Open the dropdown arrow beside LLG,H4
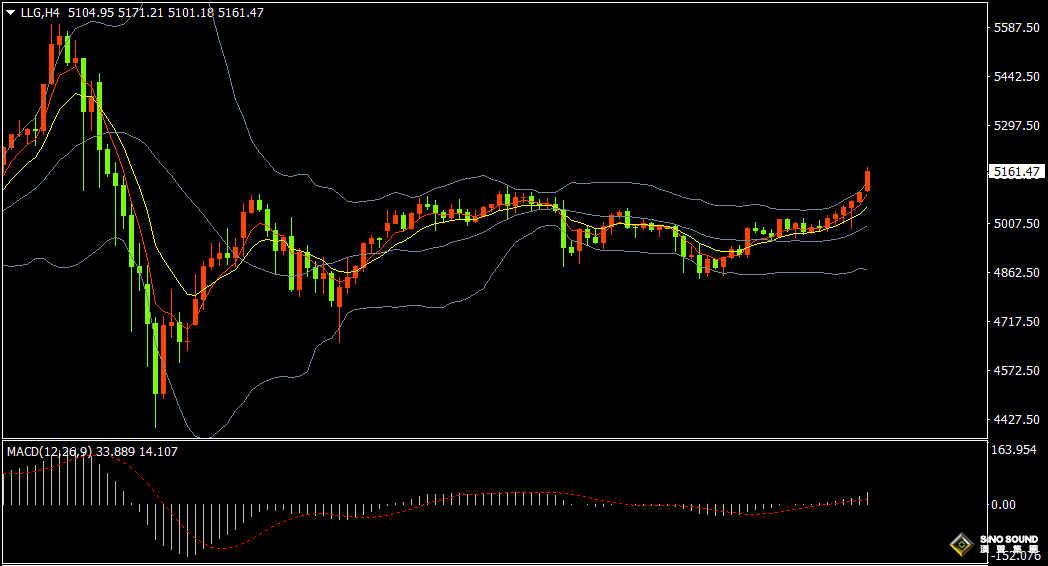This screenshot has width=1048, height=566. (x=11, y=13)
